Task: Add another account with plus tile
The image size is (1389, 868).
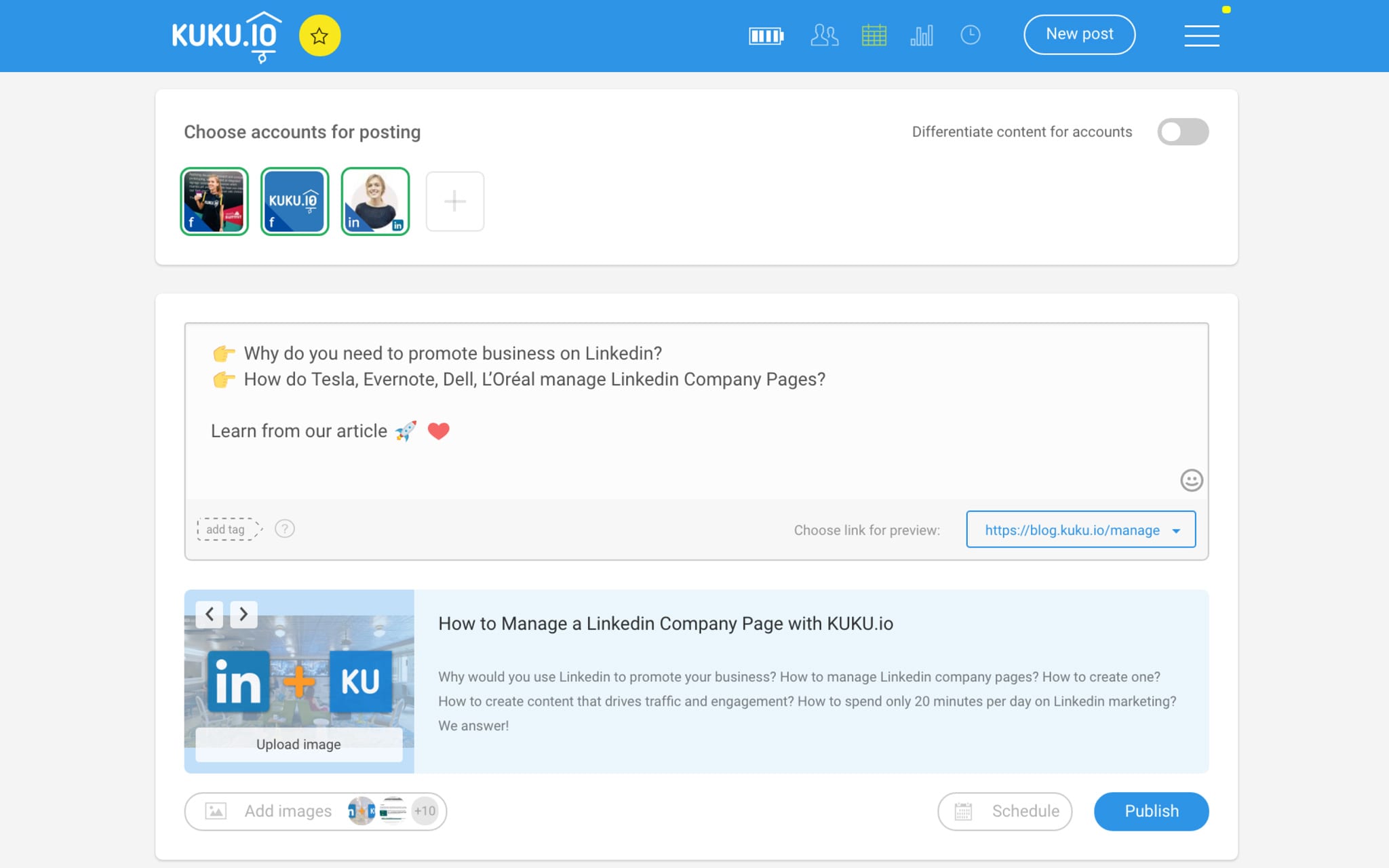Action: (454, 201)
